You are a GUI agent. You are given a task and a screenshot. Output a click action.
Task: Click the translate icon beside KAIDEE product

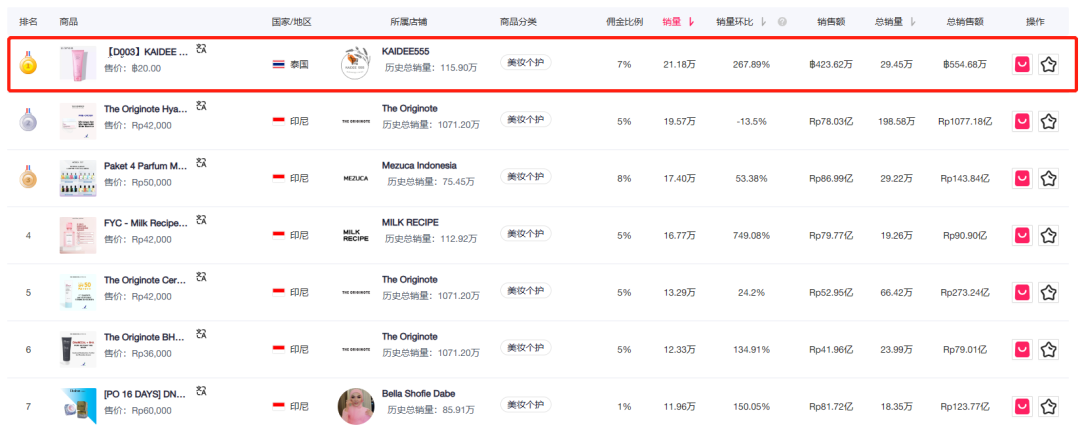202,49
